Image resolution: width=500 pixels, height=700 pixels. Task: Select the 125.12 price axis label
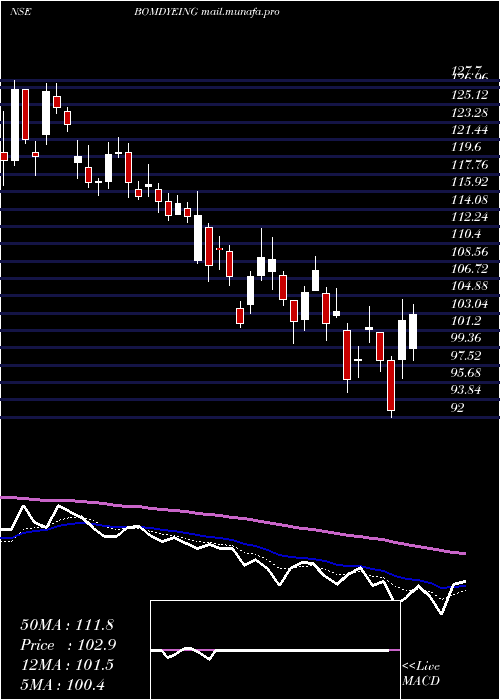pos(469,95)
